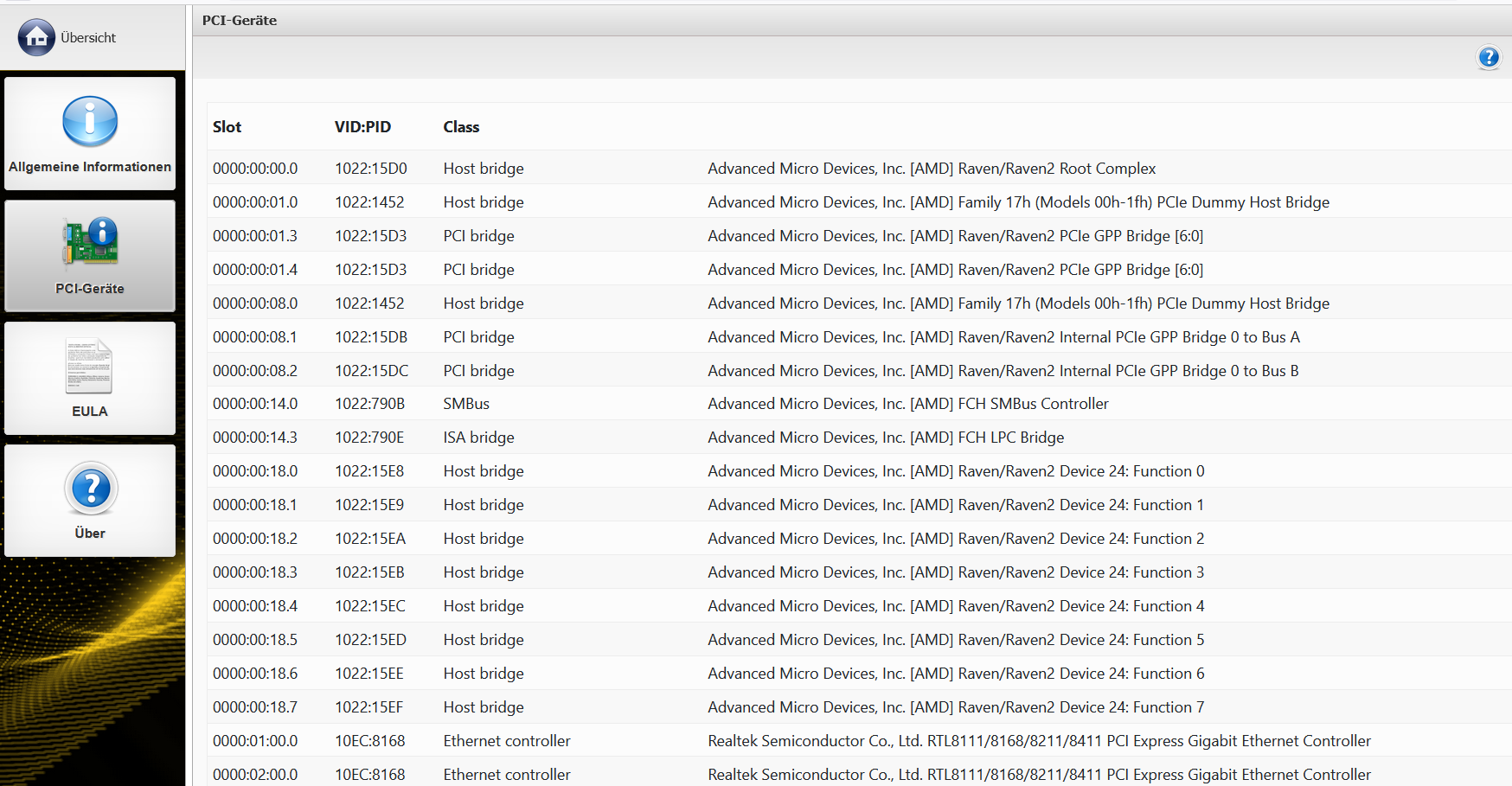The width and height of the screenshot is (1512, 786).
Task: Select VID:PID 1022:15D0
Action: click(371, 169)
